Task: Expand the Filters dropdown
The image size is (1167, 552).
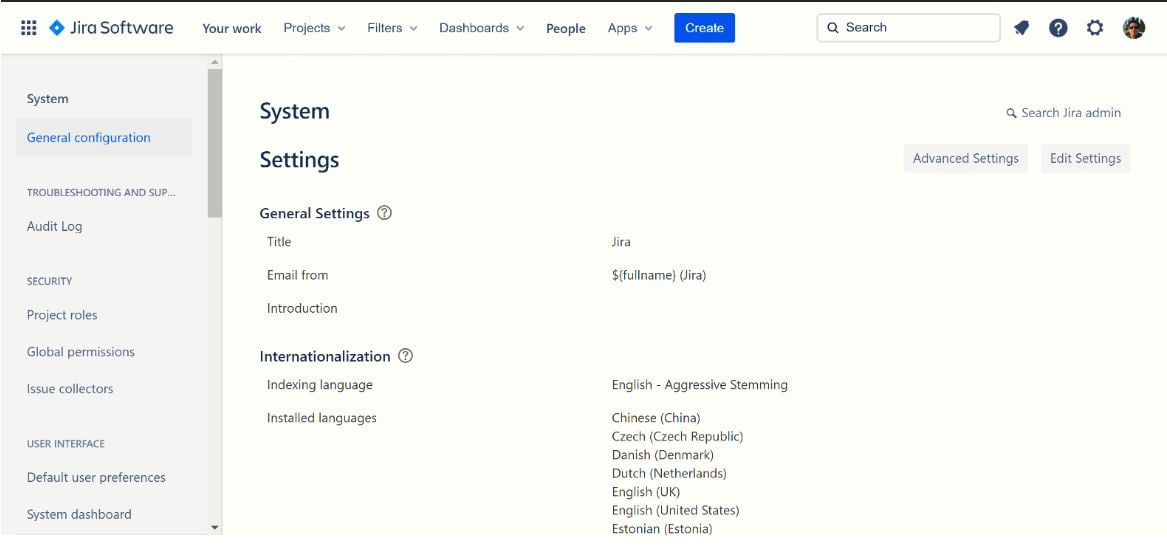Action: 392,28
